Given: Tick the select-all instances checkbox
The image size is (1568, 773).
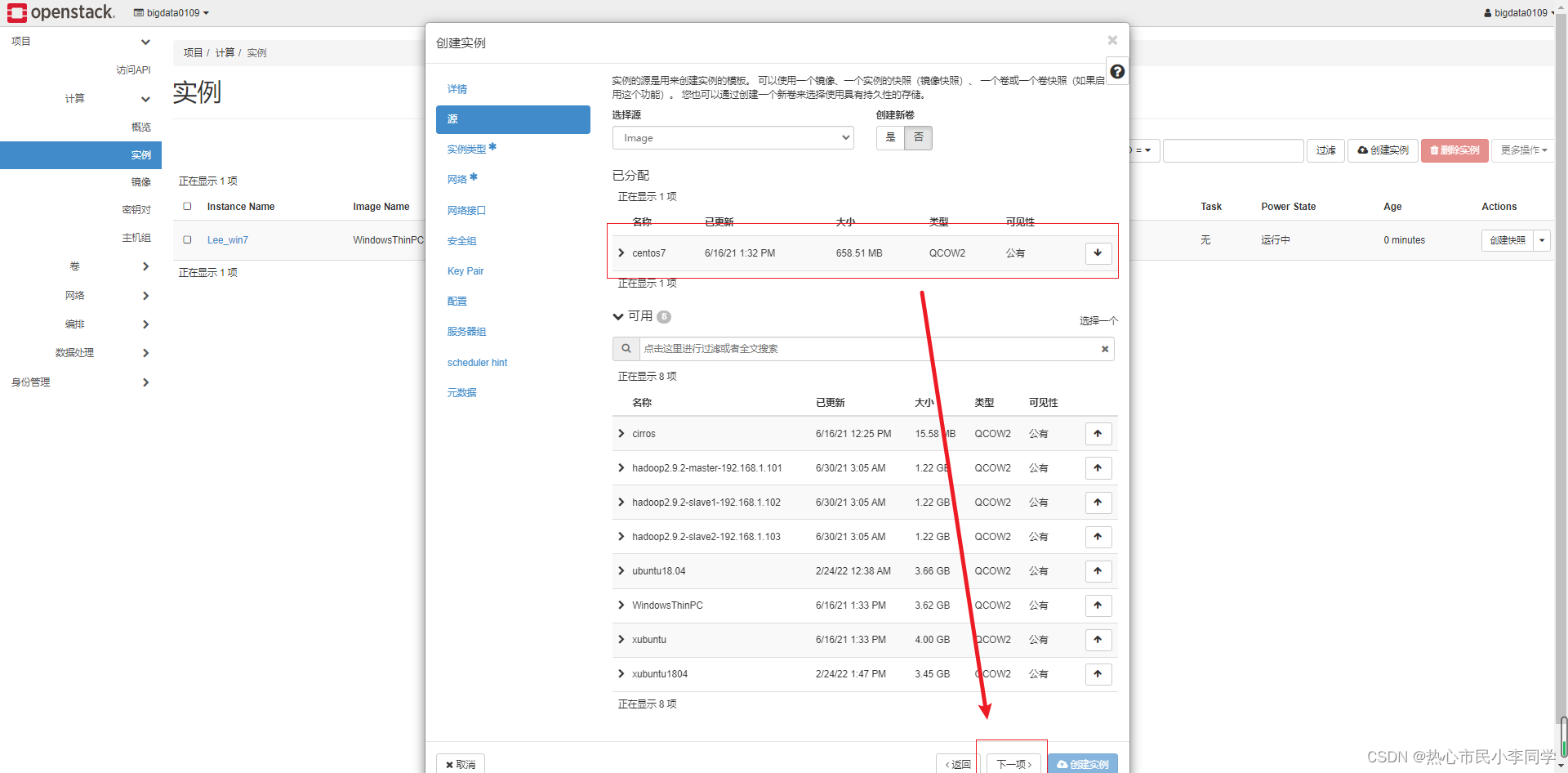Looking at the screenshot, I should click(x=187, y=207).
